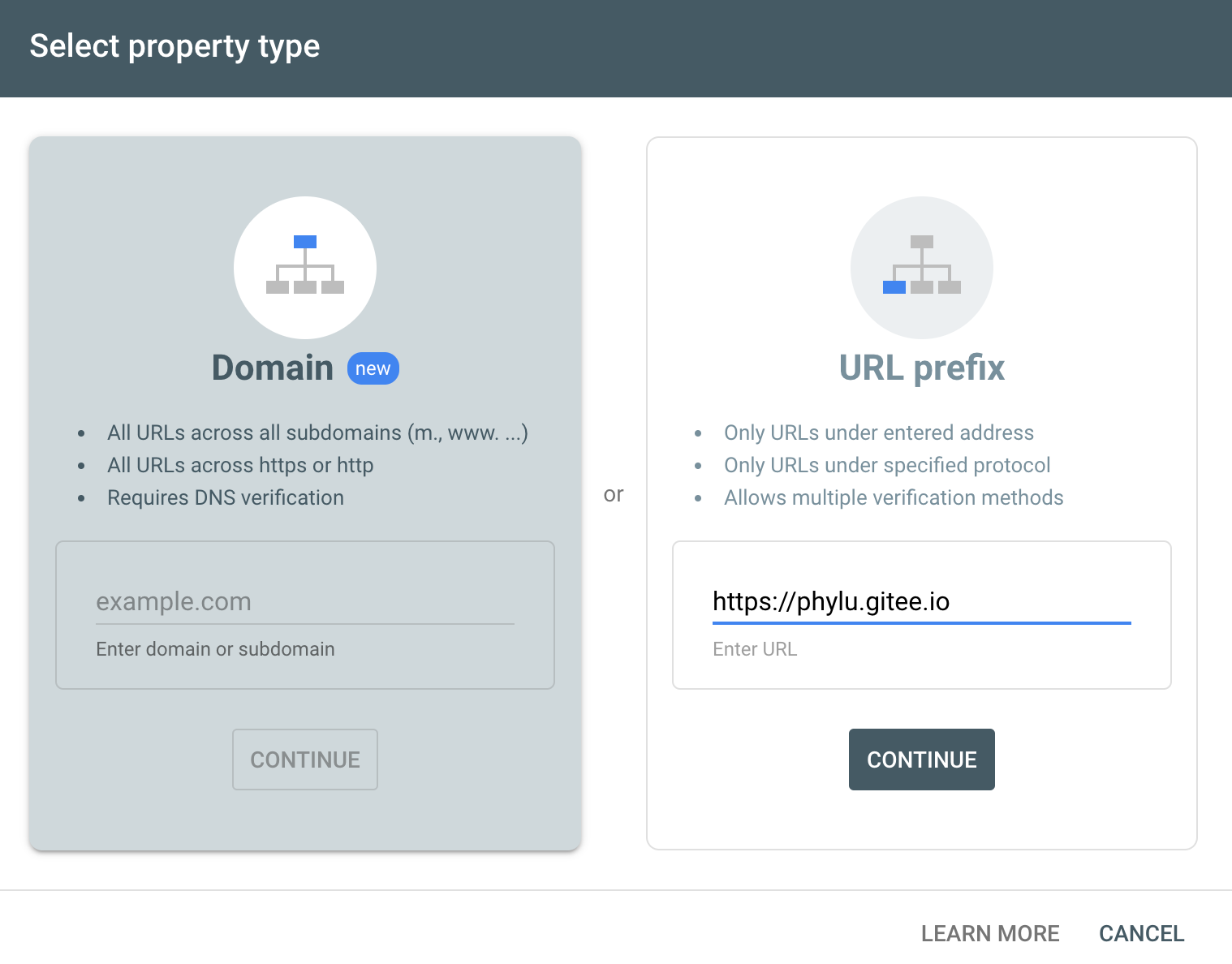The image size is (1232, 964).
Task: Click 'Enter domain or subdomain' helper text
Action: tap(215, 649)
